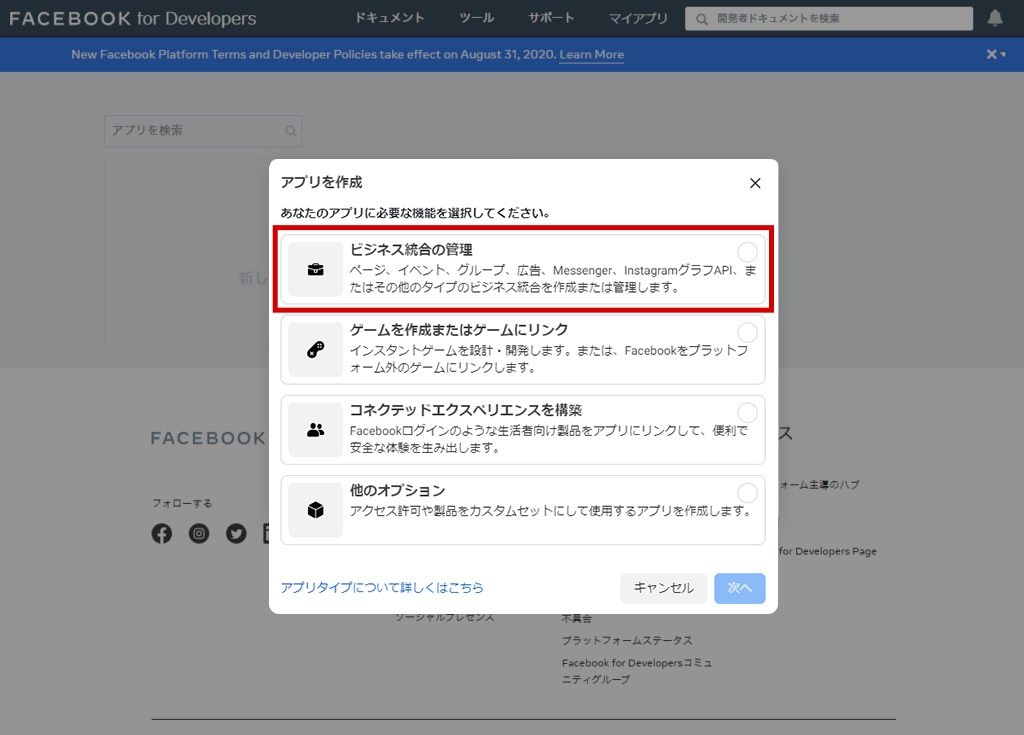Viewport: 1024px width, 735px height.
Task: Click the people icon for connected experiences
Action: [315, 430]
